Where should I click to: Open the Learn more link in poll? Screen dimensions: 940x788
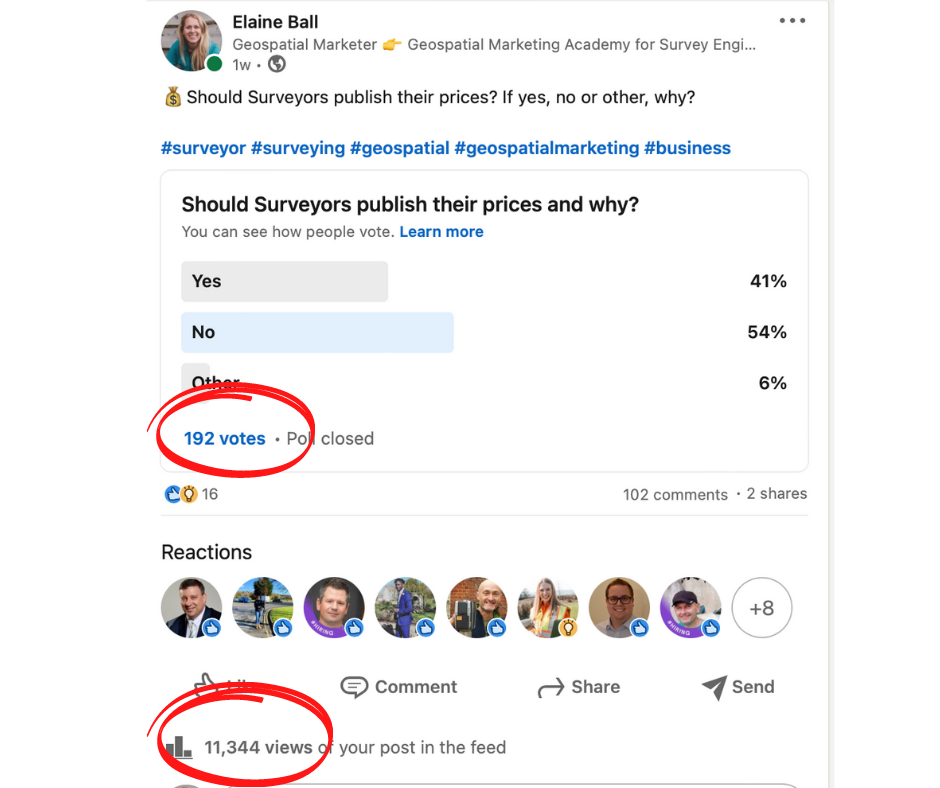441,232
